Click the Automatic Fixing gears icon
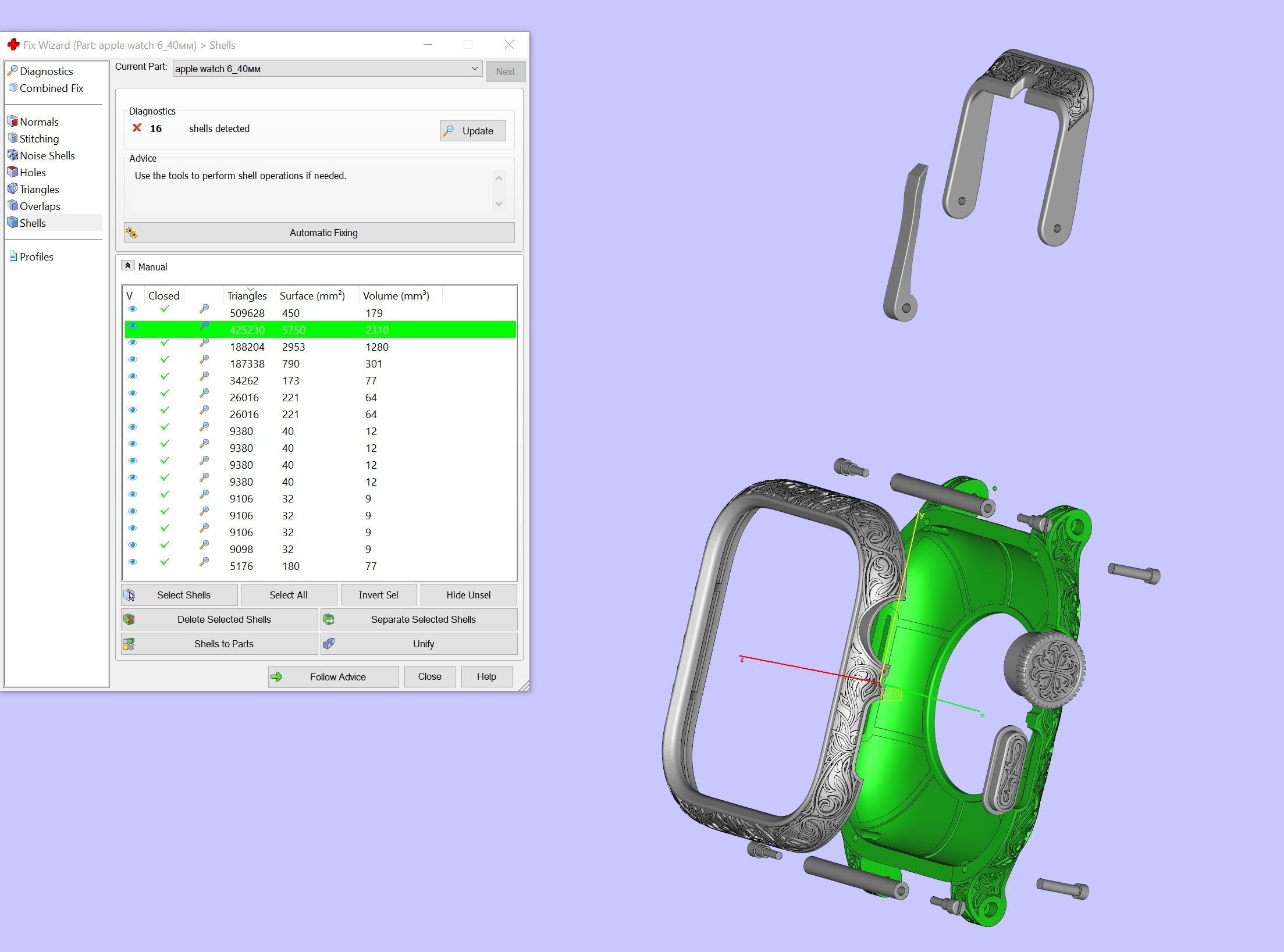 click(x=132, y=233)
